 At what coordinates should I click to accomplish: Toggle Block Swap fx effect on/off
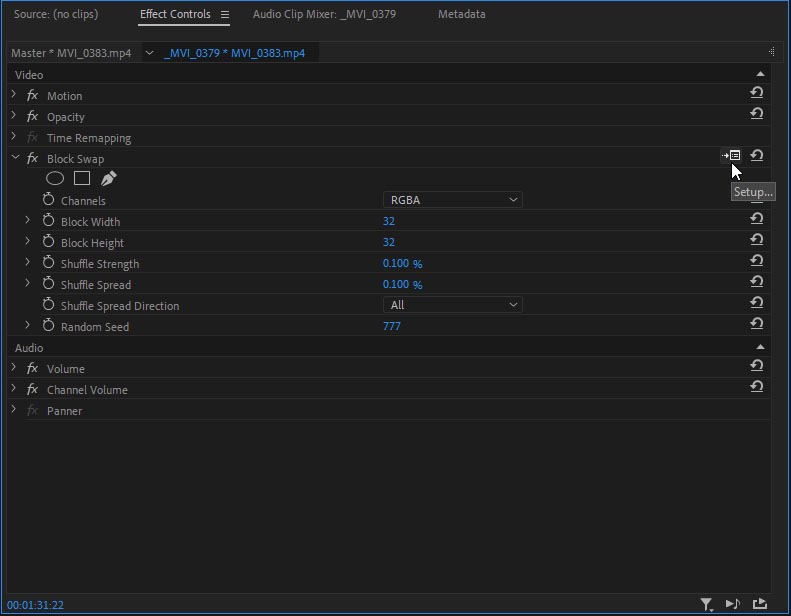(x=32, y=159)
